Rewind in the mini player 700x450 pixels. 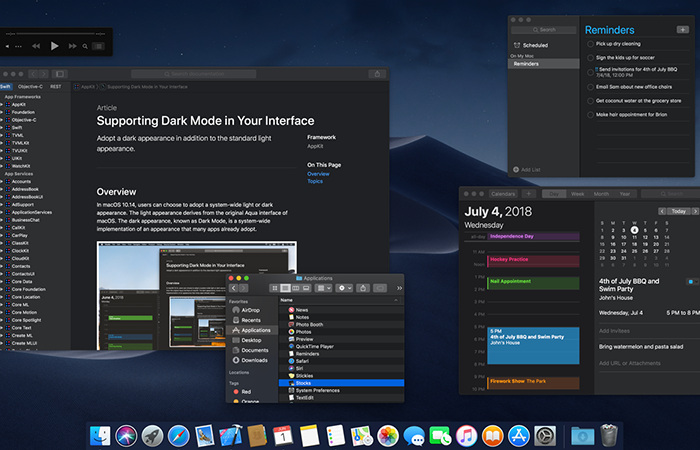click(36, 46)
